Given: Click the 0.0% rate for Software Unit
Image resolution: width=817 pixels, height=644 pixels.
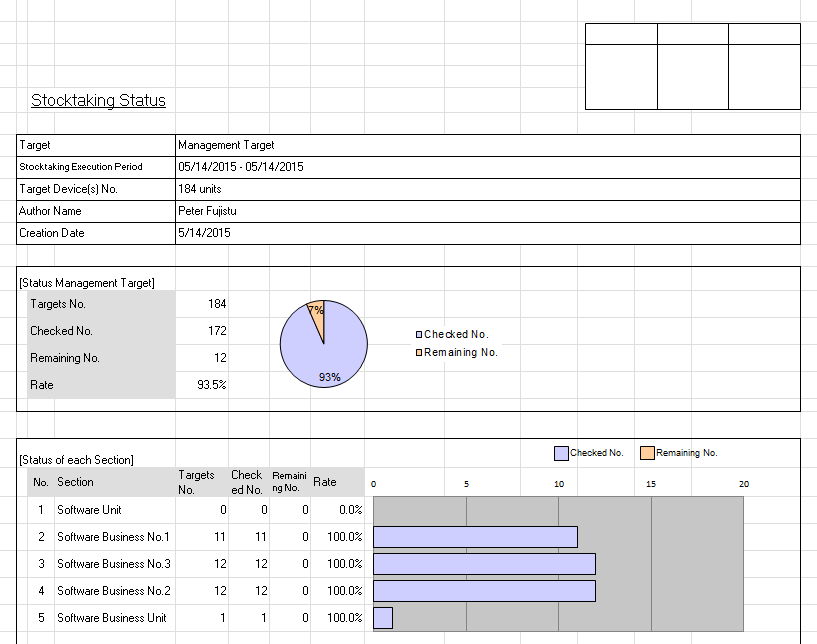Looking at the screenshot, I should pos(351,510).
